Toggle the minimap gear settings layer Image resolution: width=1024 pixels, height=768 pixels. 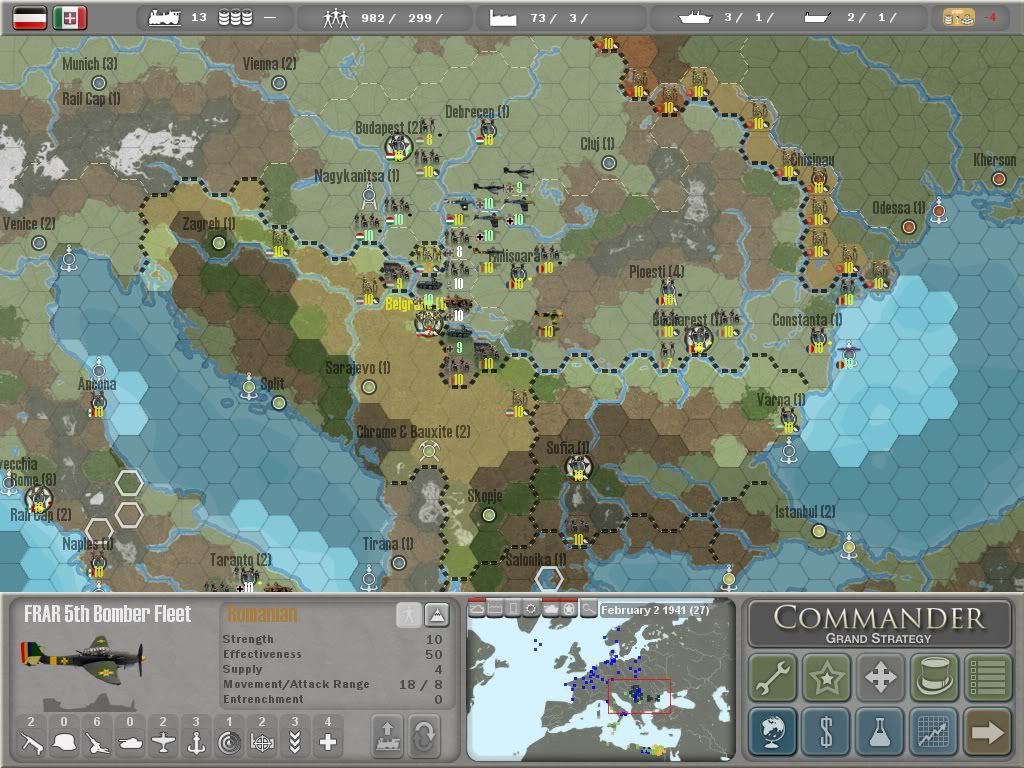click(x=531, y=609)
